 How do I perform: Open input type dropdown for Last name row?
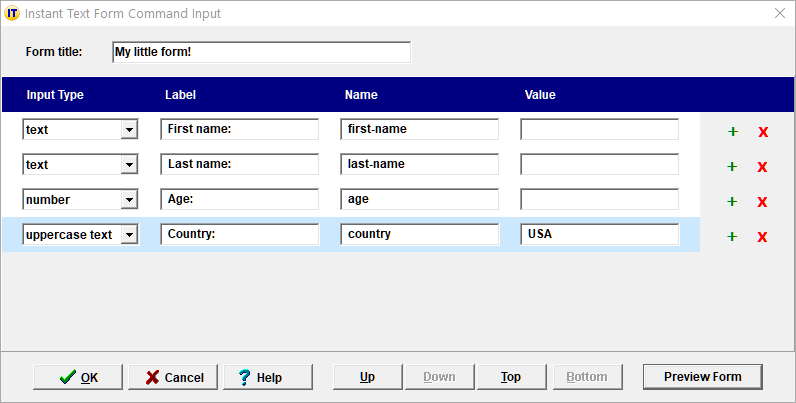(129, 164)
